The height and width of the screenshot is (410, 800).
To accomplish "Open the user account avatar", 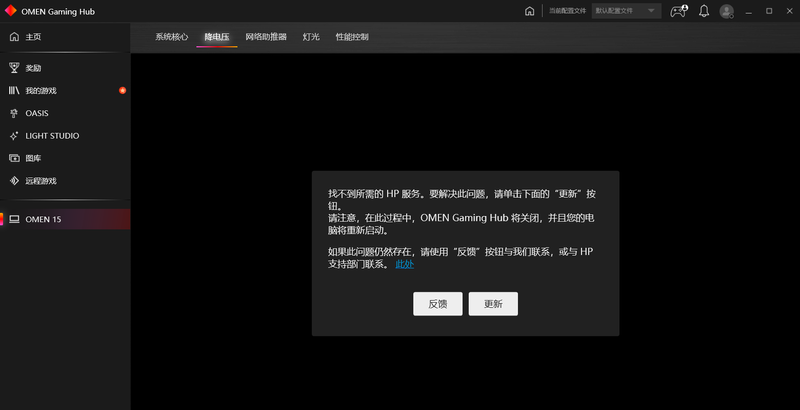I will (727, 11).
